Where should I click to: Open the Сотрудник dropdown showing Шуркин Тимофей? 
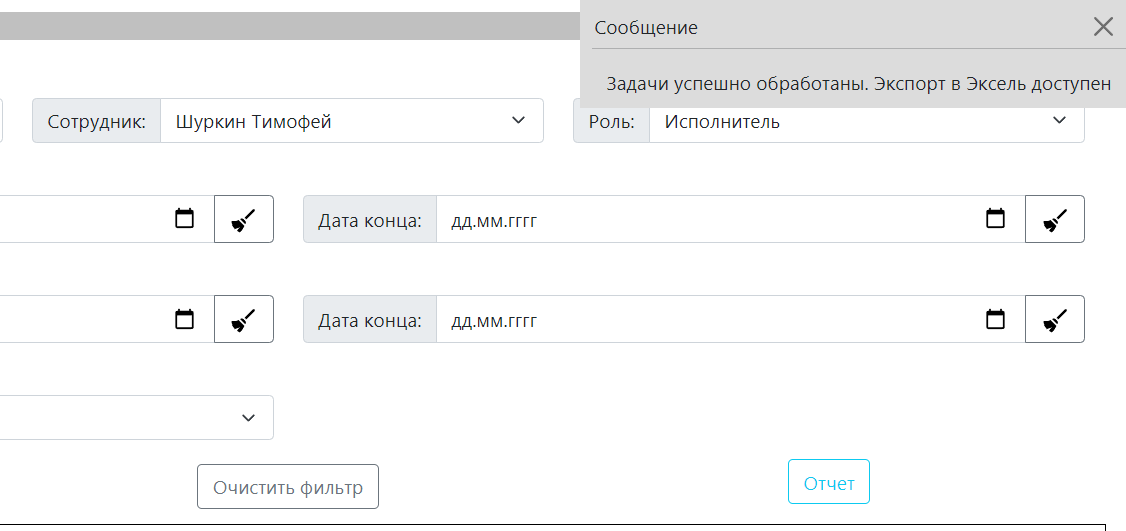click(351, 121)
